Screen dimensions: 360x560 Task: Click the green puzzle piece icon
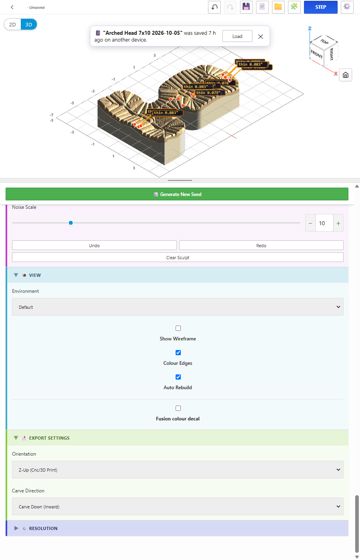tap(294, 7)
